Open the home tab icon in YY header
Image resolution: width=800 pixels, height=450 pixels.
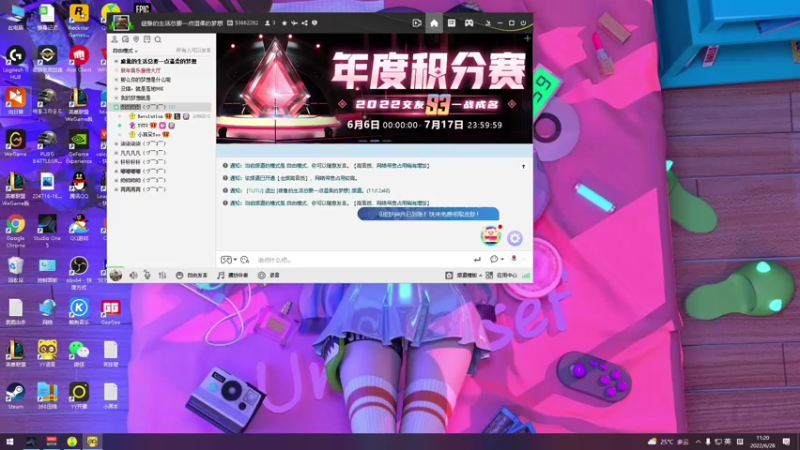click(x=434, y=23)
